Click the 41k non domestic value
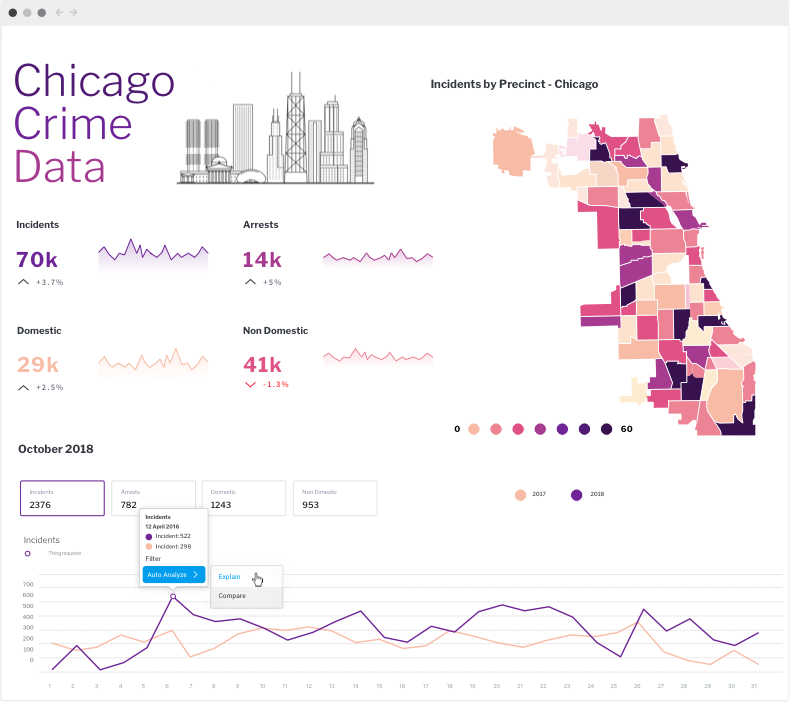790x702 pixels. click(x=262, y=364)
